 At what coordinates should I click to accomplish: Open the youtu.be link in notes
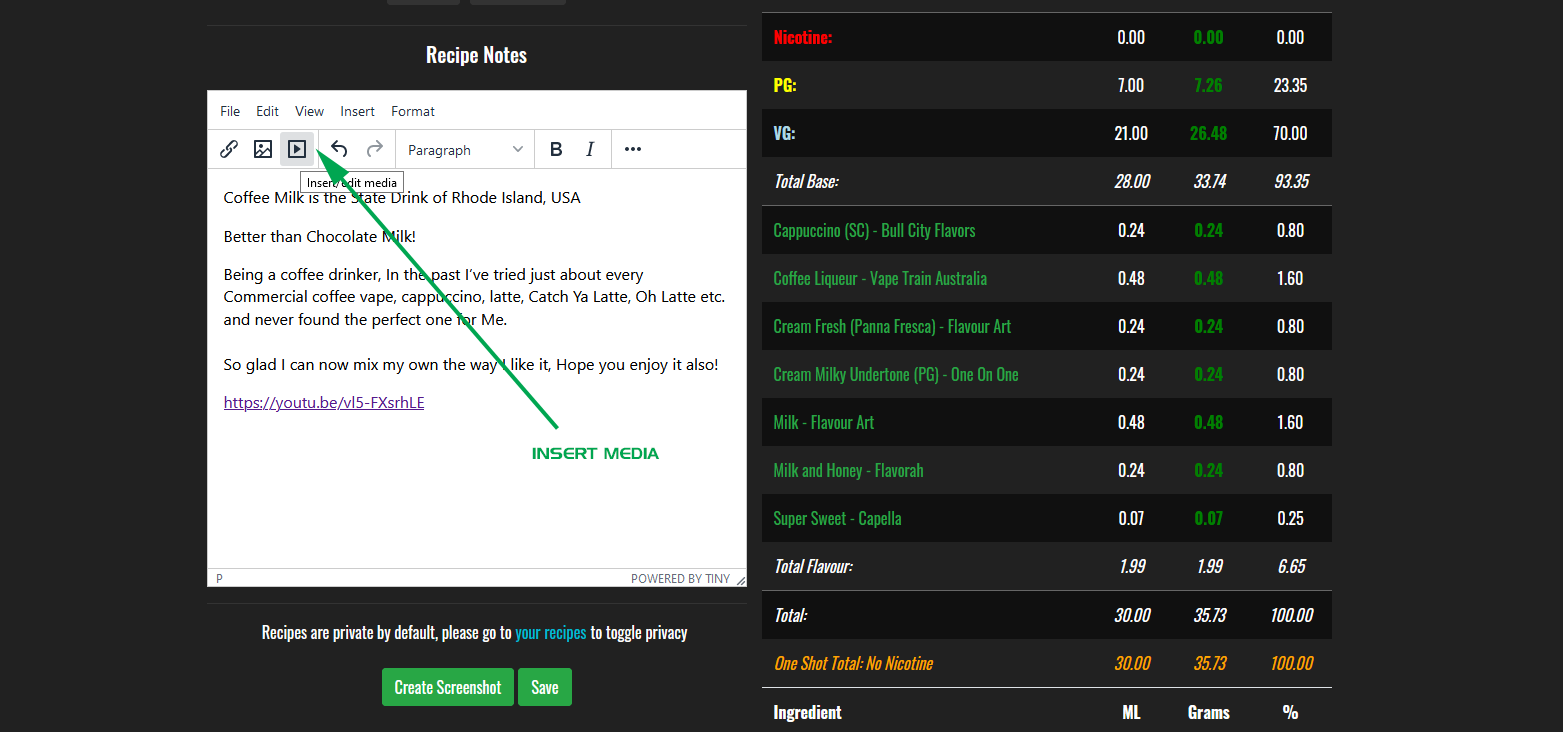(324, 403)
